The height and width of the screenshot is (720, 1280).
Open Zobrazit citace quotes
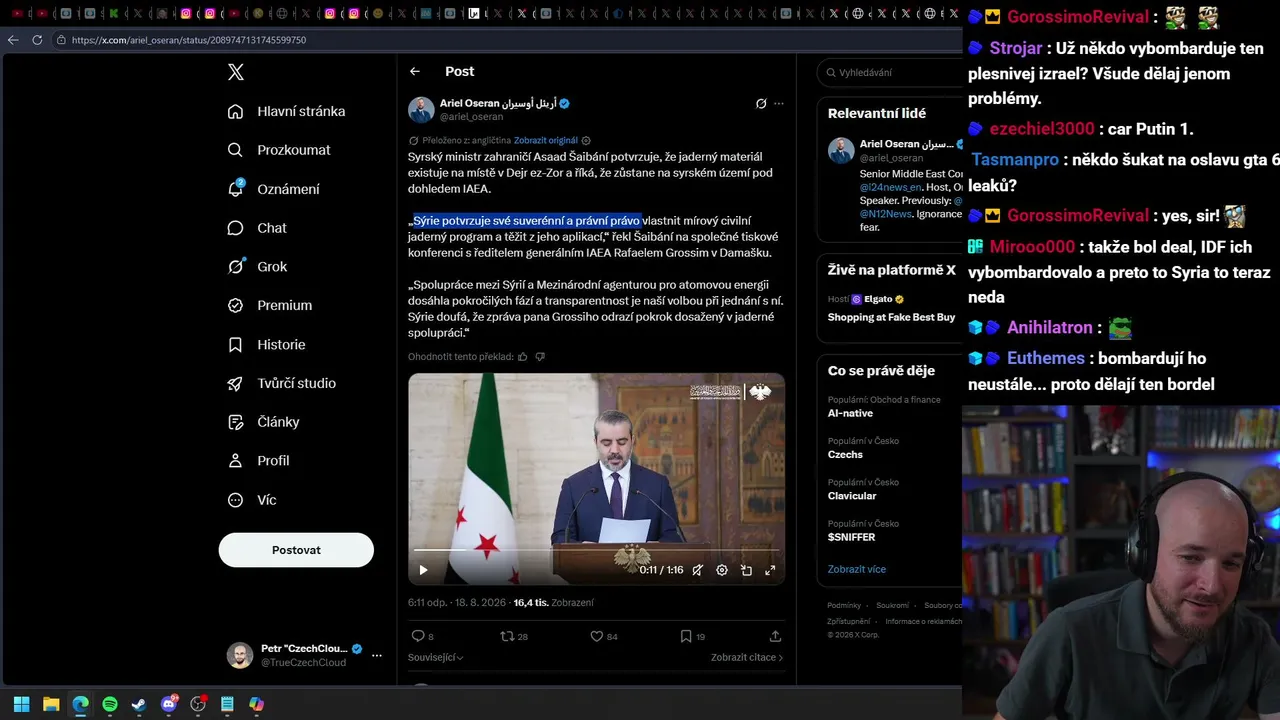(747, 658)
